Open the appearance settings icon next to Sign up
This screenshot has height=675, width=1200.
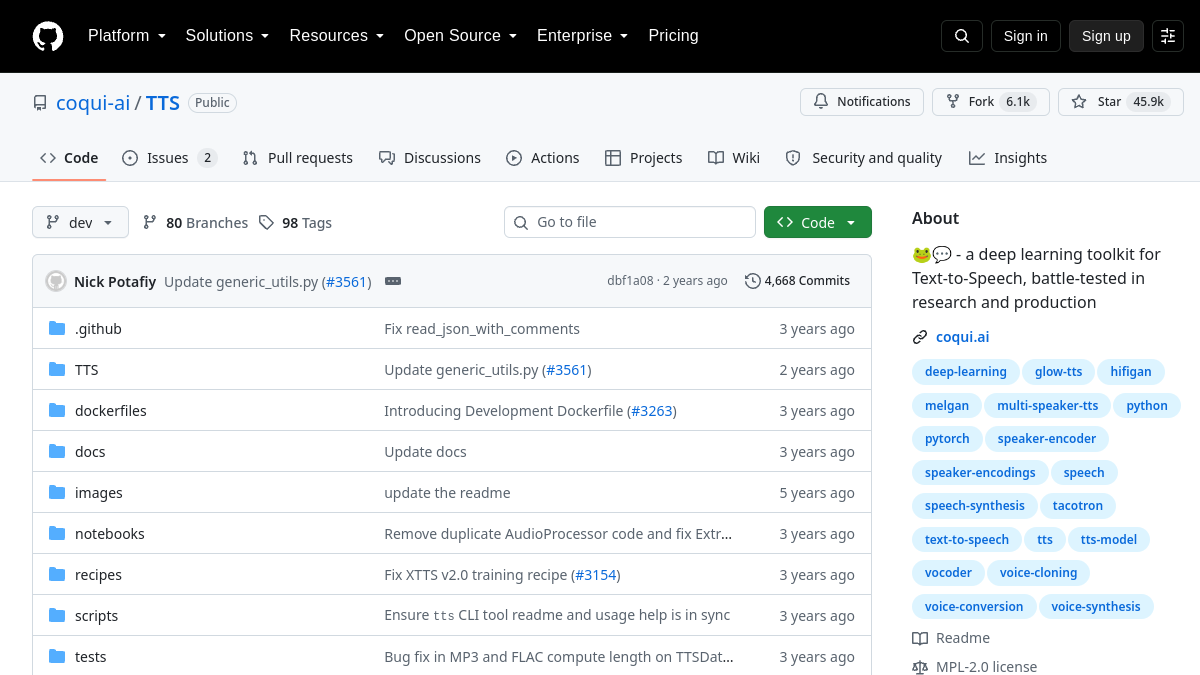point(1168,36)
